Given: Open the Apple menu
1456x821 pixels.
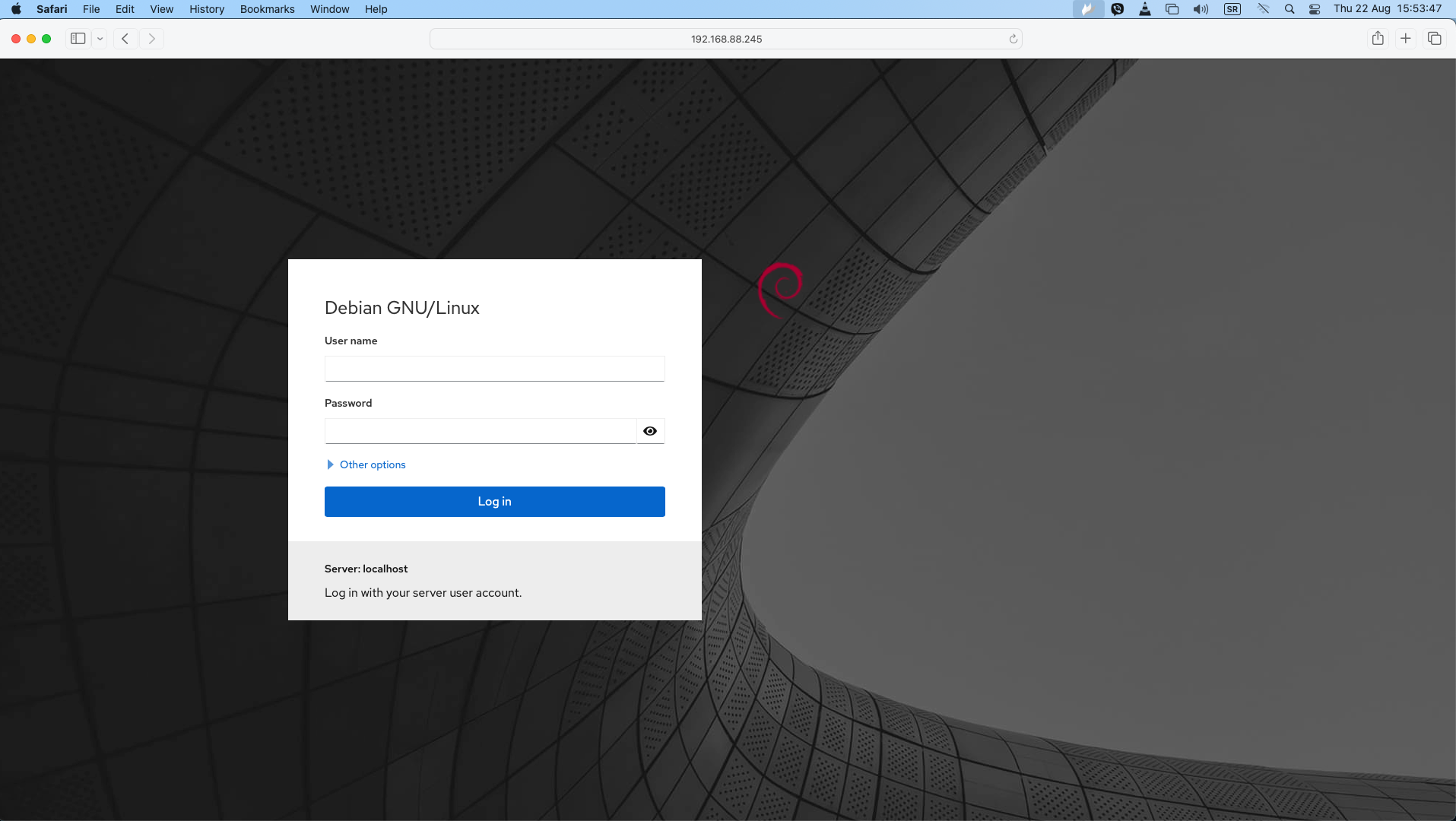Looking at the screenshot, I should coord(16,9).
